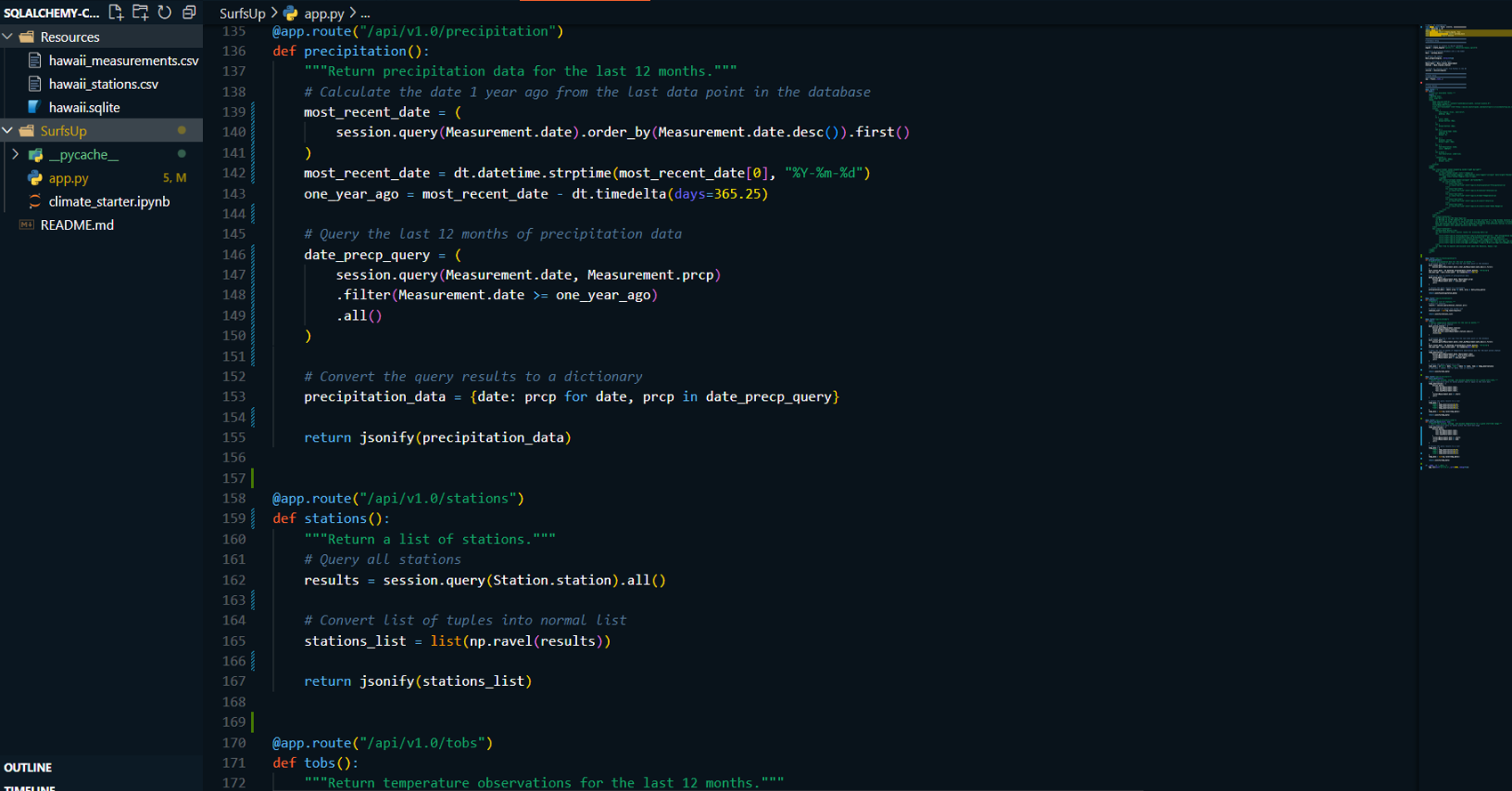Open the breadcrumb ellipsis symbol picker
Image resolution: width=1512 pixels, height=791 pixels.
365,13
